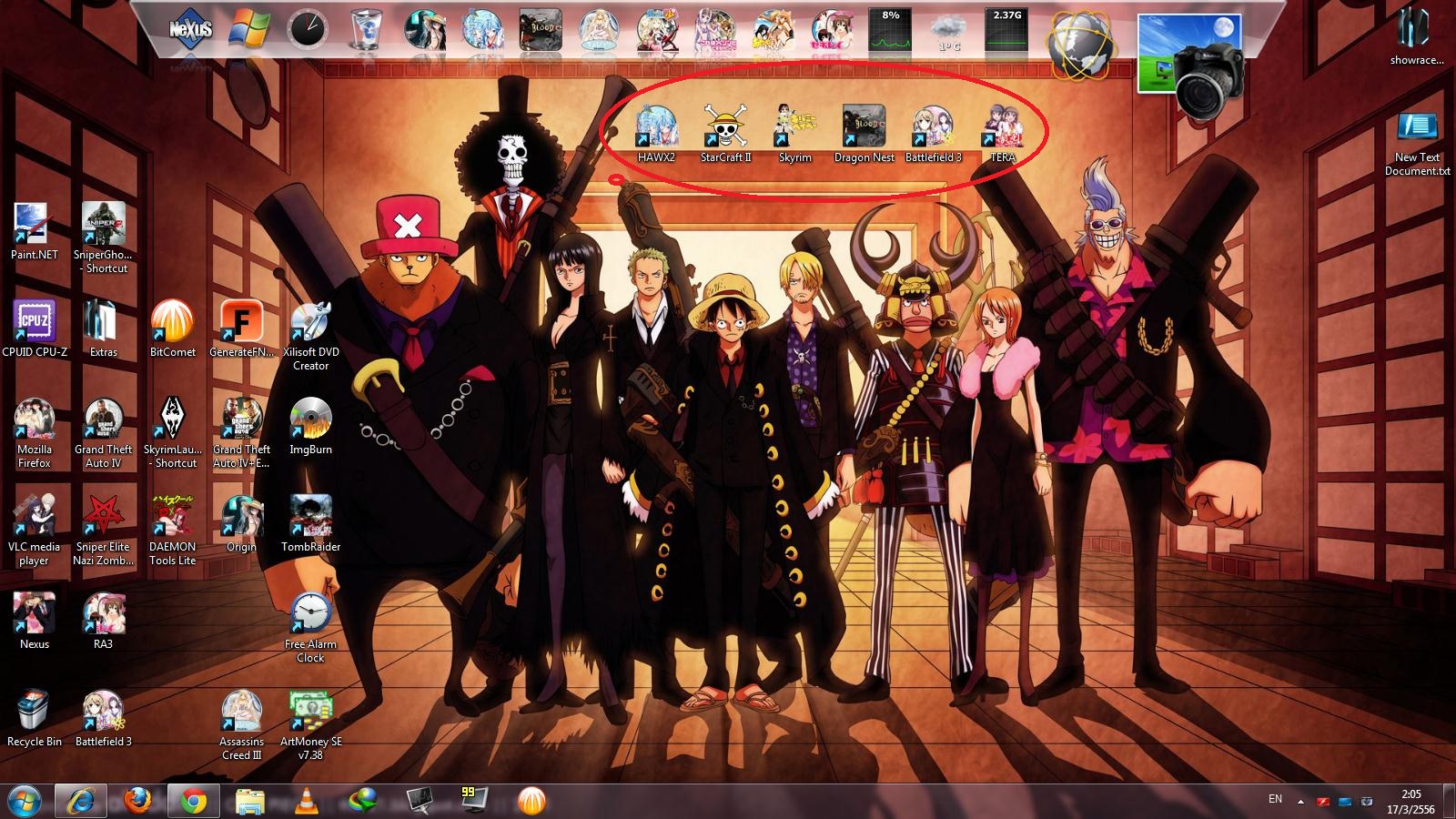
Task: Open the Nexus desktop shortcut
Action: click(x=35, y=621)
